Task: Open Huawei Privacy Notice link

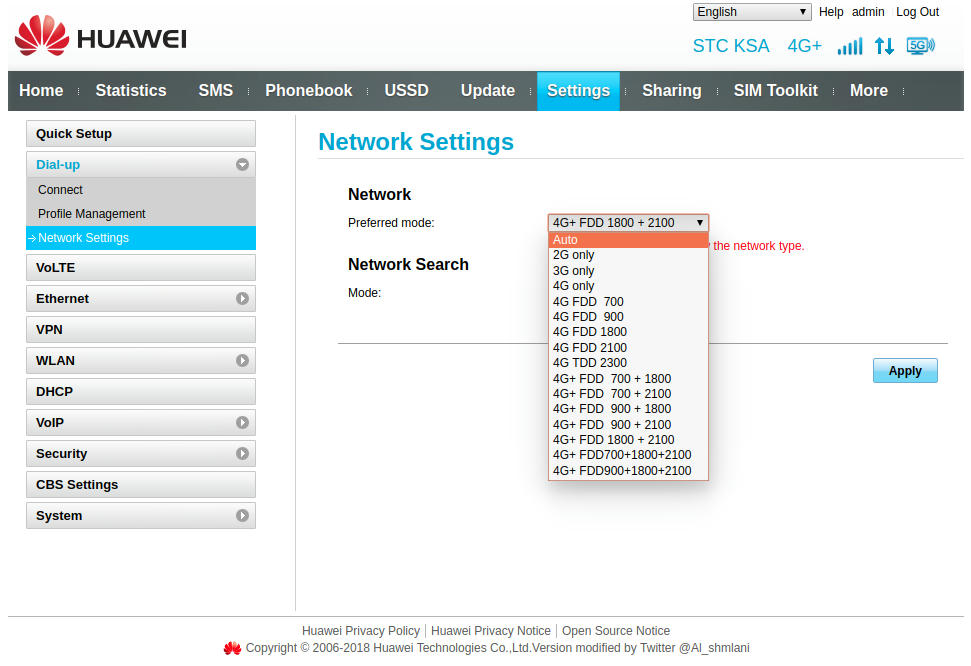Action: 490,631
